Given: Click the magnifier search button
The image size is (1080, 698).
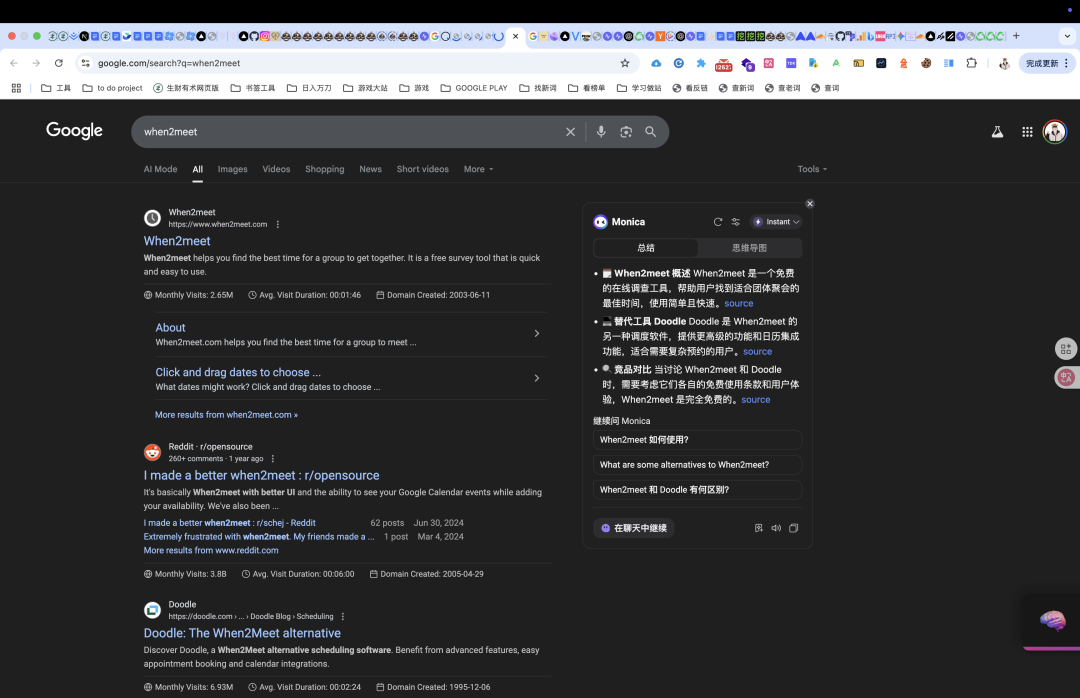Looking at the screenshot, I should pyautogui.click(x=650, y=132).
